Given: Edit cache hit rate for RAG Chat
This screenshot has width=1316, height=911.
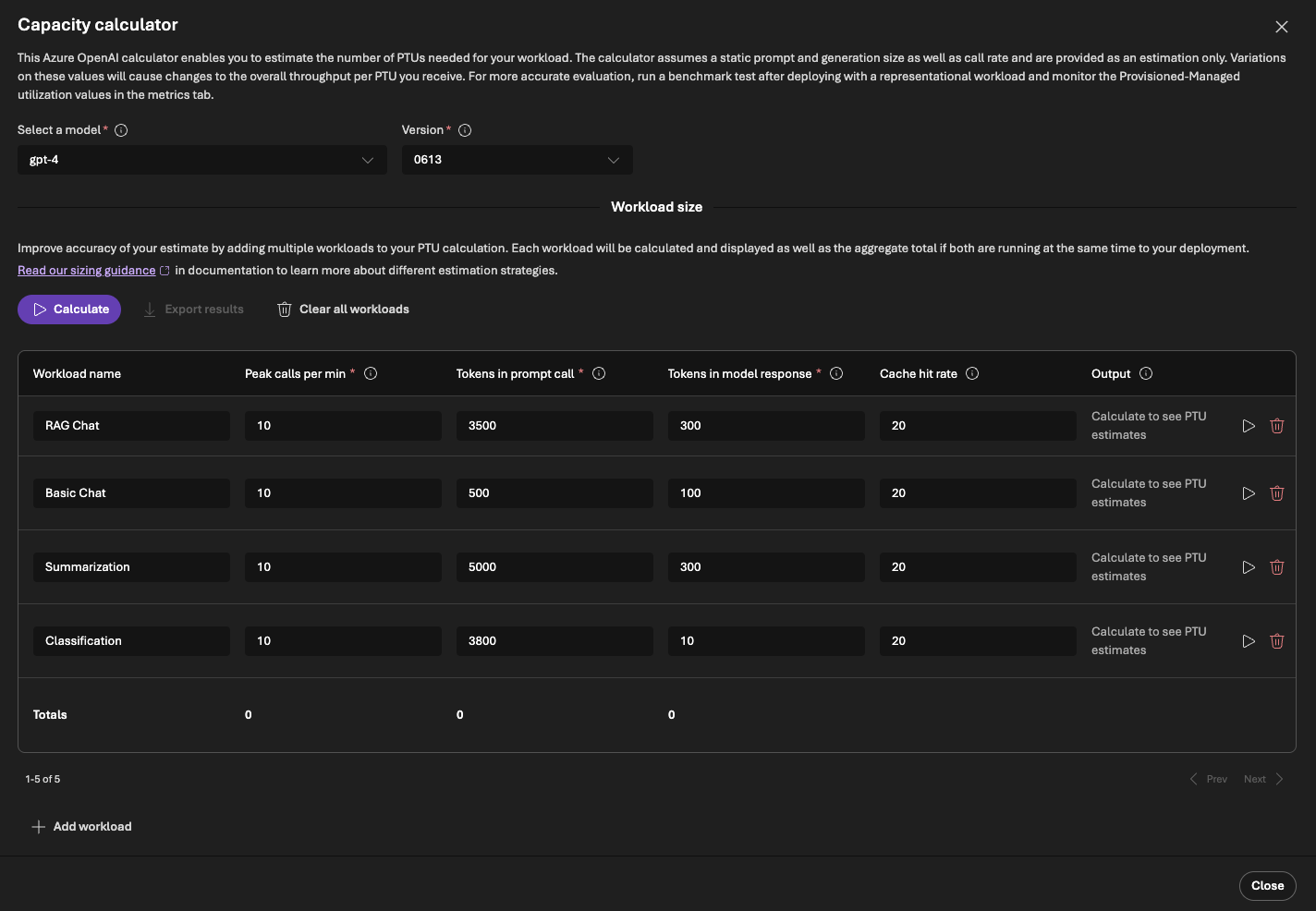Looking at the screenshot, I should click(978, 426).
